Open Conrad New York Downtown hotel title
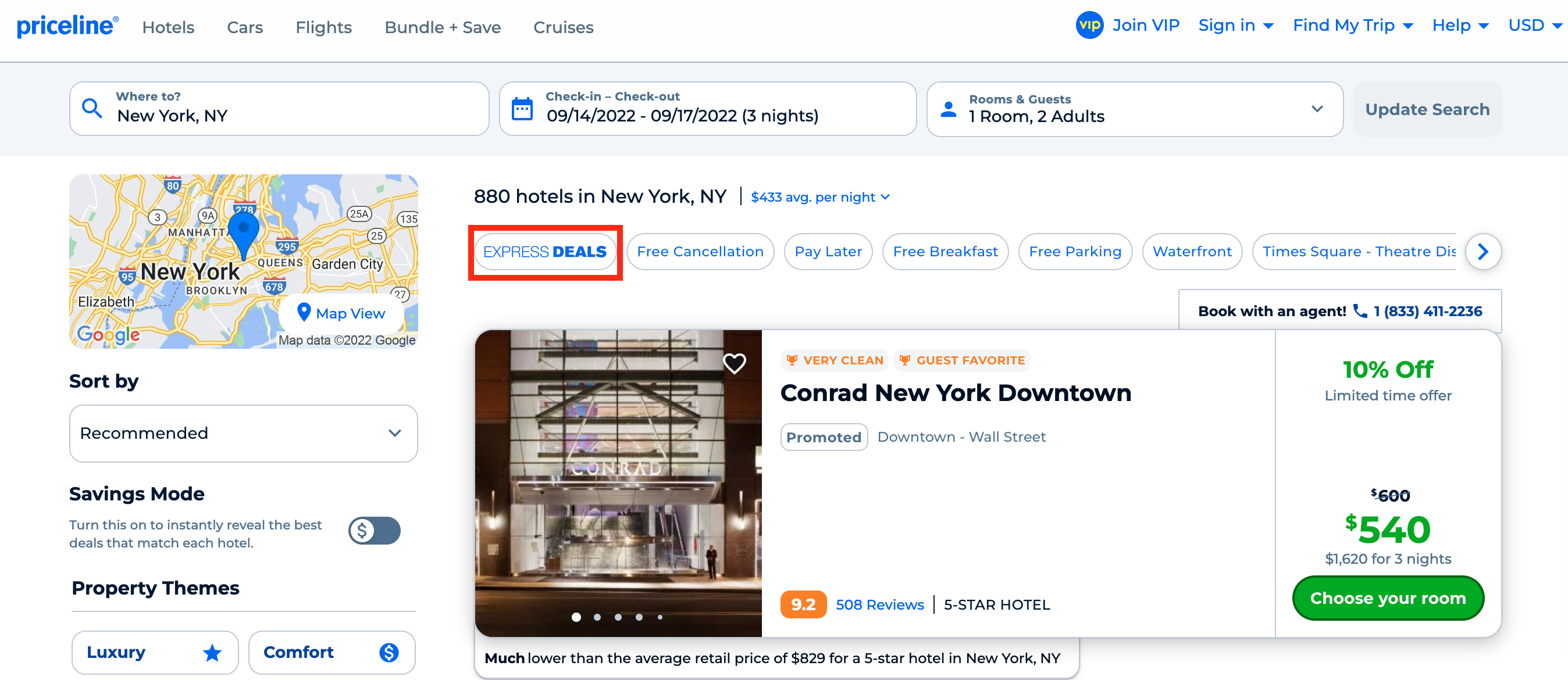This screenshot has width=1568, height=680. click(x=956, y=393)
